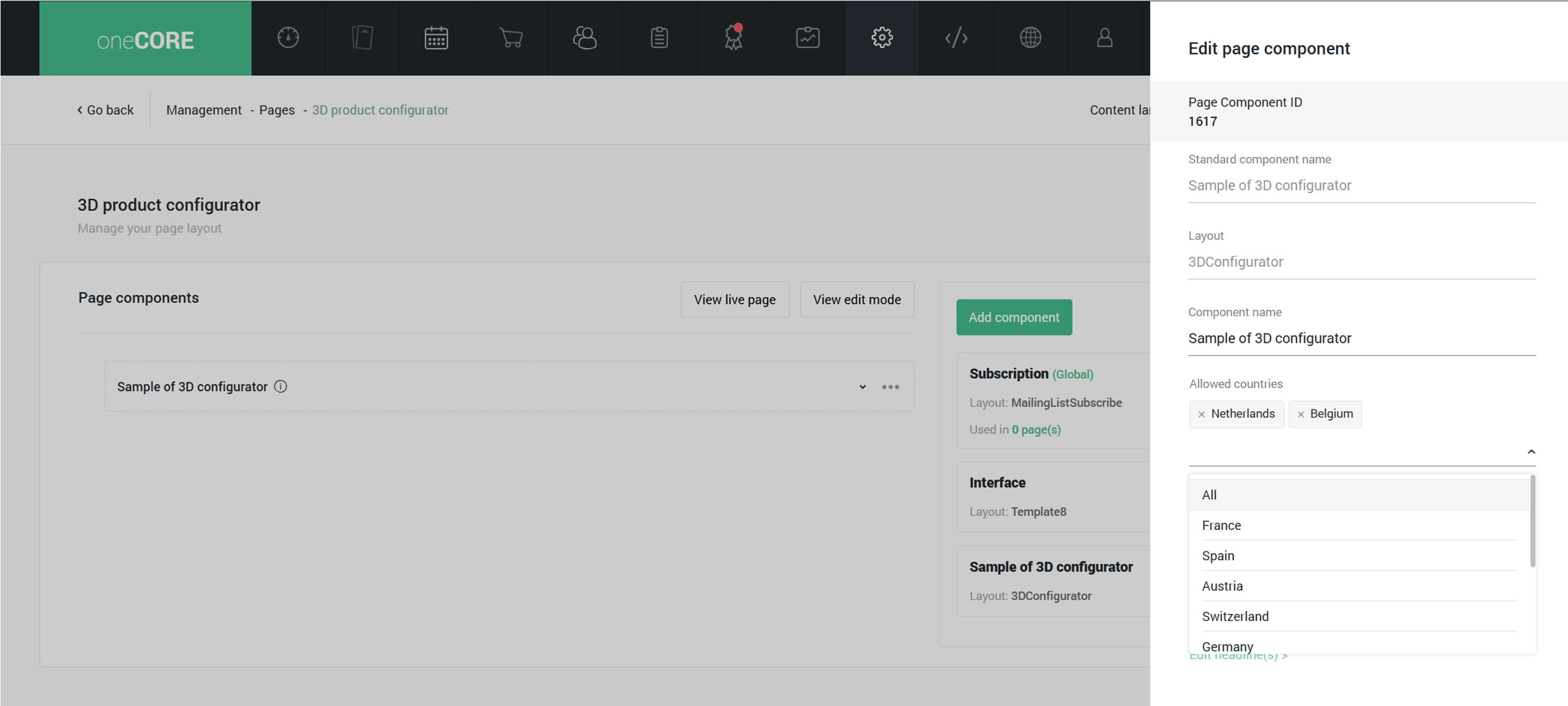Viewport: 1568px width, 706px height.
Task: Expand the Sample of 3D configurator row
Action: coord(862,387)
